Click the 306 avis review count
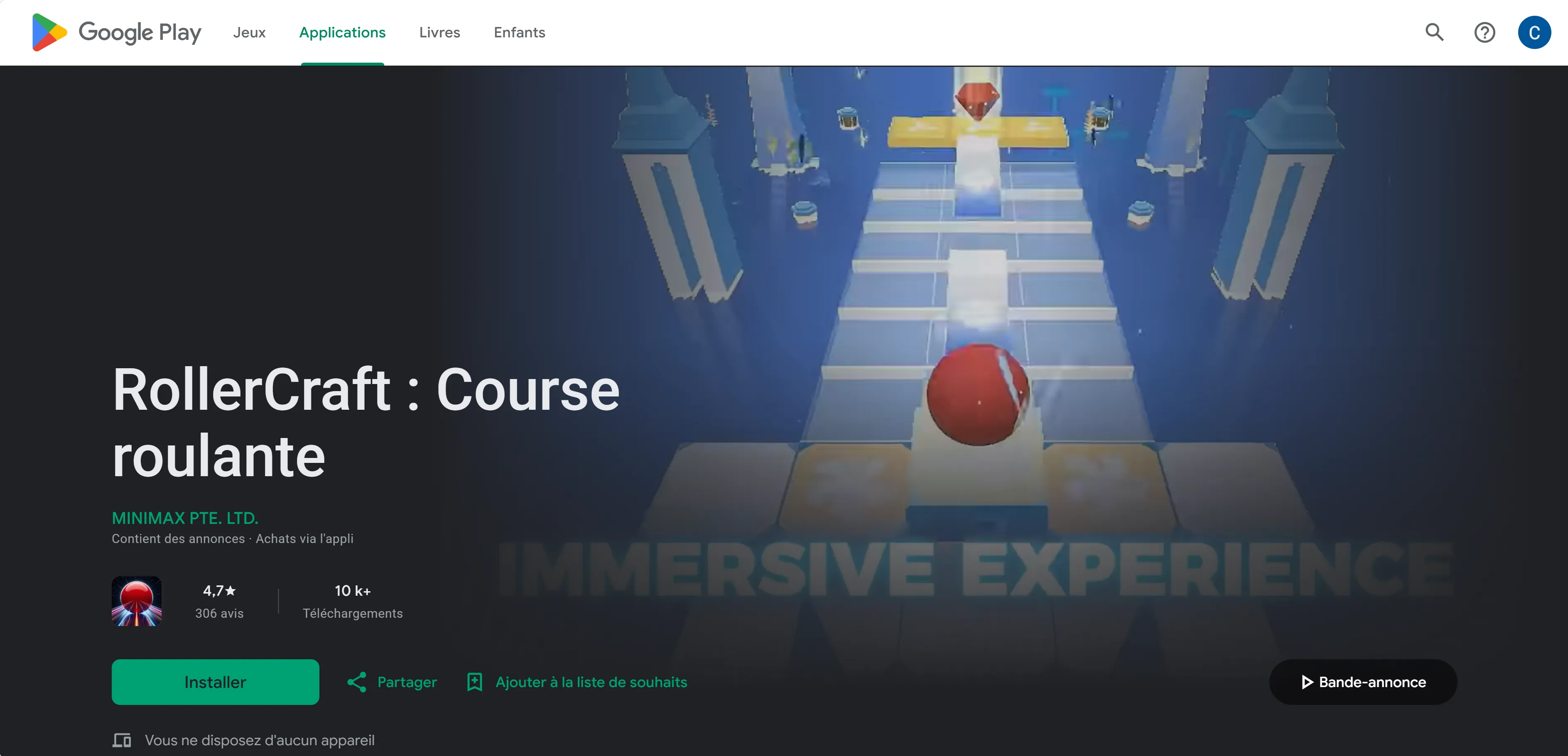1568x756 pixels. 219,613
